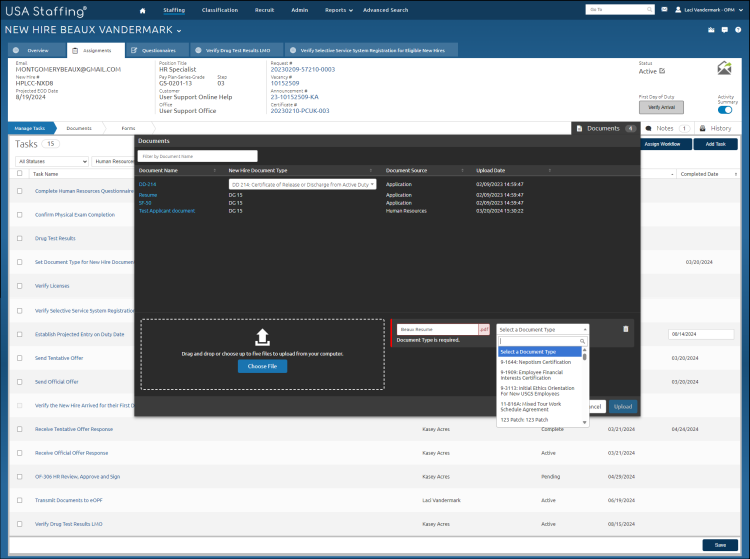Open the Advanced Search menu item
Screen dimensions: 750x559
pos(386,10)
